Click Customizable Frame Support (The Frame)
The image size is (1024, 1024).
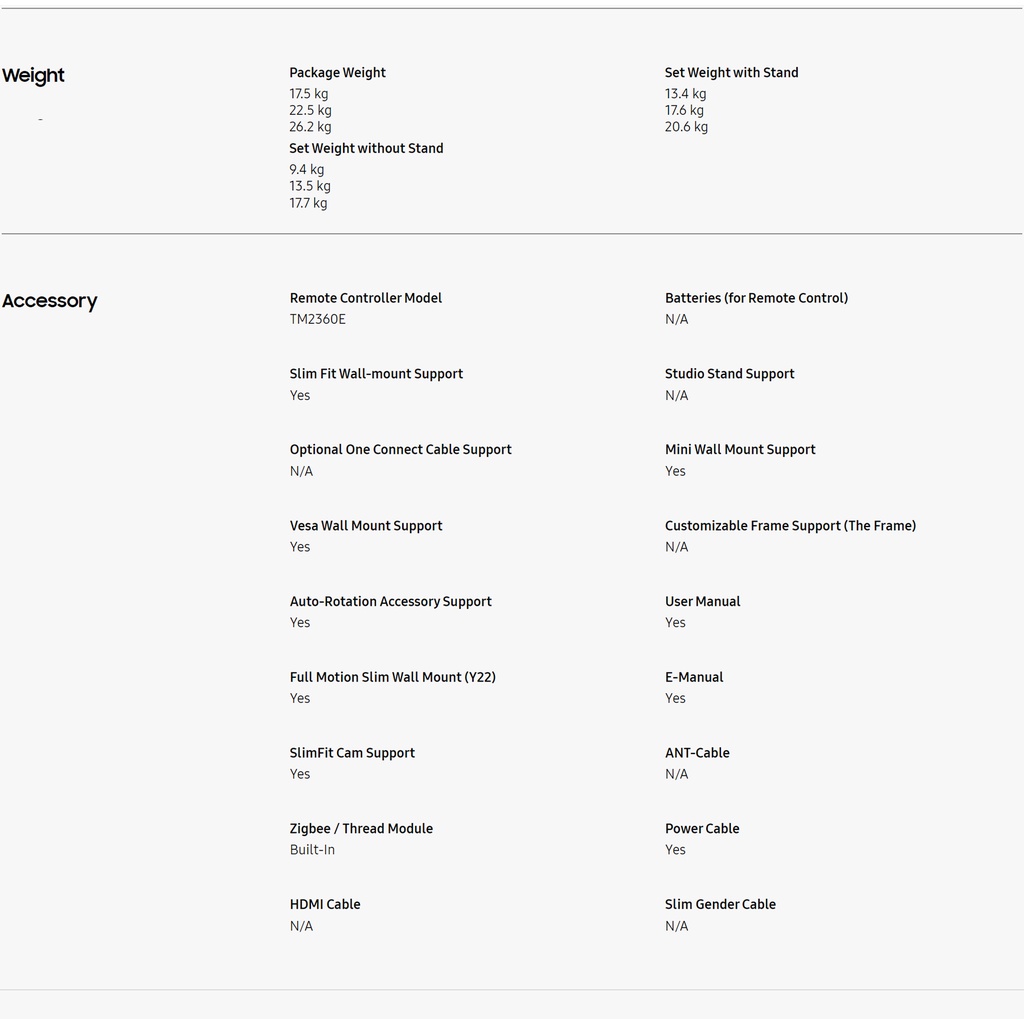click(790, 526)
